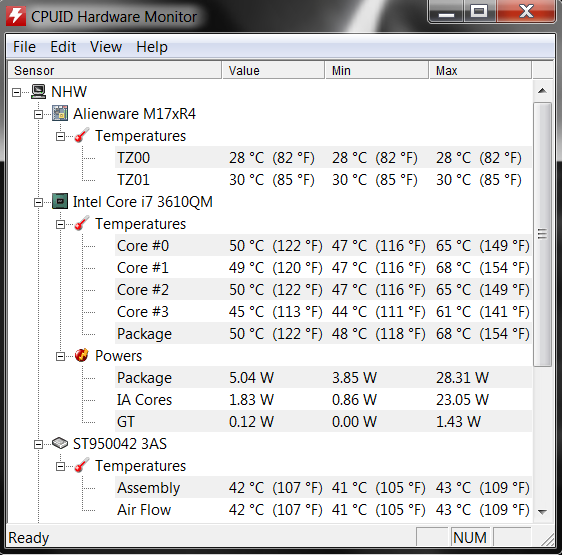Select the Core #0 row
This screenshot has height=555, width=562.
tap(323, 246)
